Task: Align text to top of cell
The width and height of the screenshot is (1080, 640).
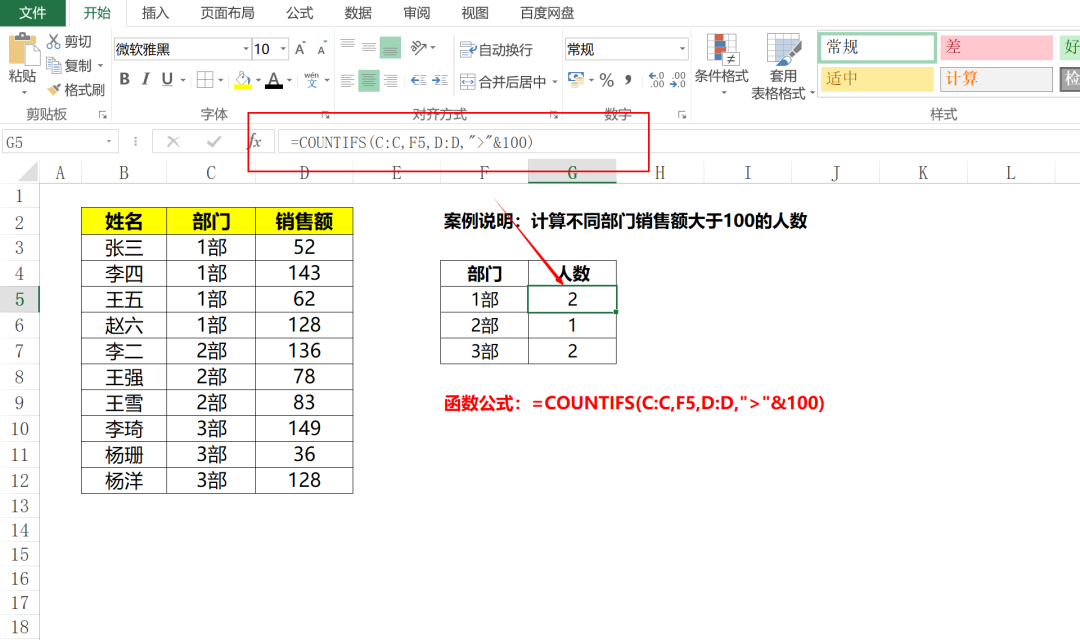Action: tap(348, 46)
